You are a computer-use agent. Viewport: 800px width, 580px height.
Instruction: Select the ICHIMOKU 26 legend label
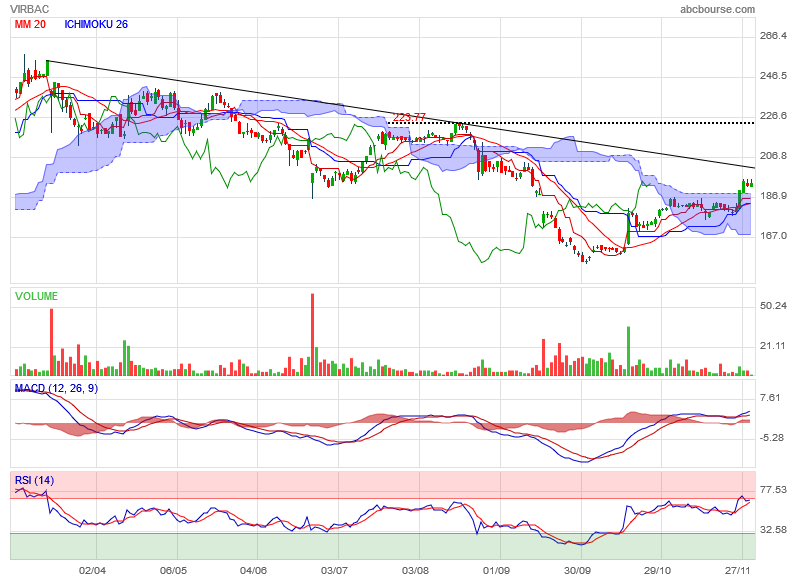[x=96, y=24]
